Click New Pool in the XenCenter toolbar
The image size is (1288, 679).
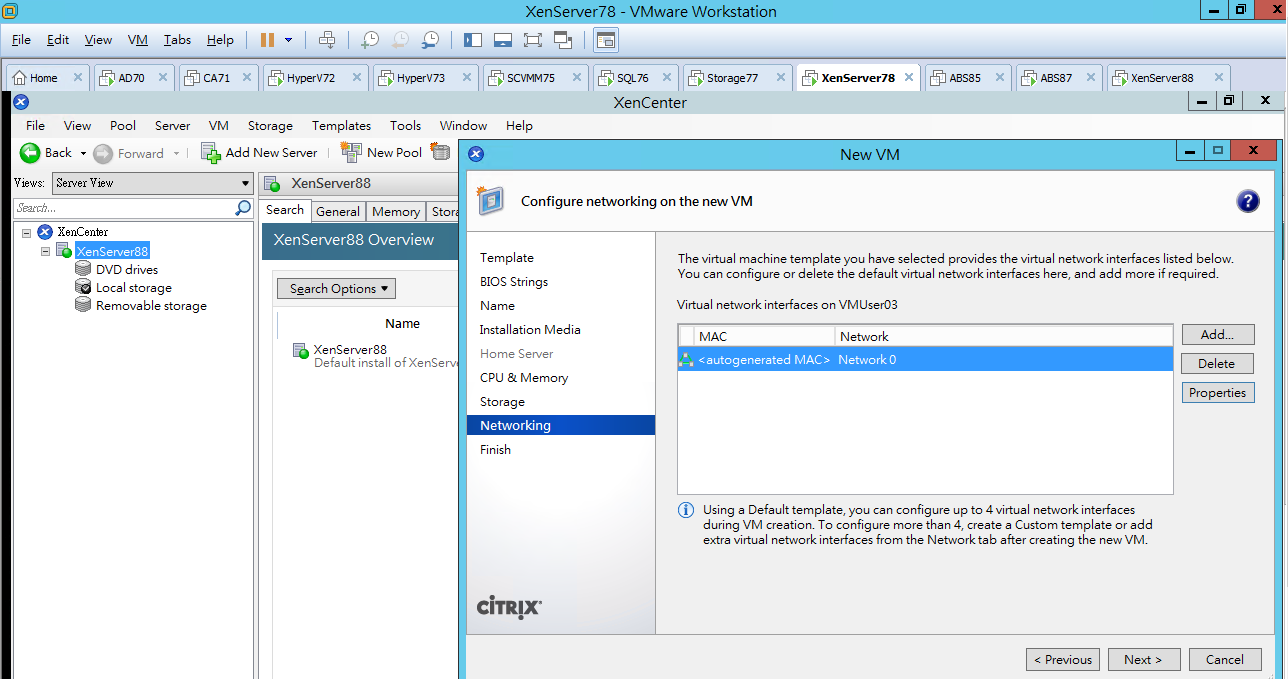pos(381,153)
